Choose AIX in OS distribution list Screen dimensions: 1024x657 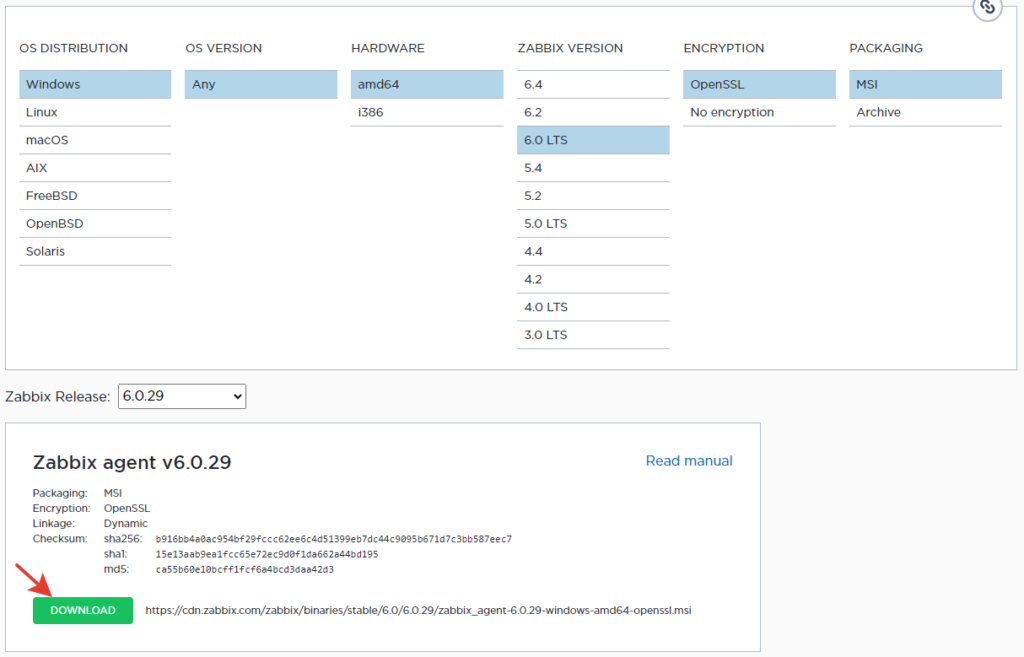click(95, 168)
